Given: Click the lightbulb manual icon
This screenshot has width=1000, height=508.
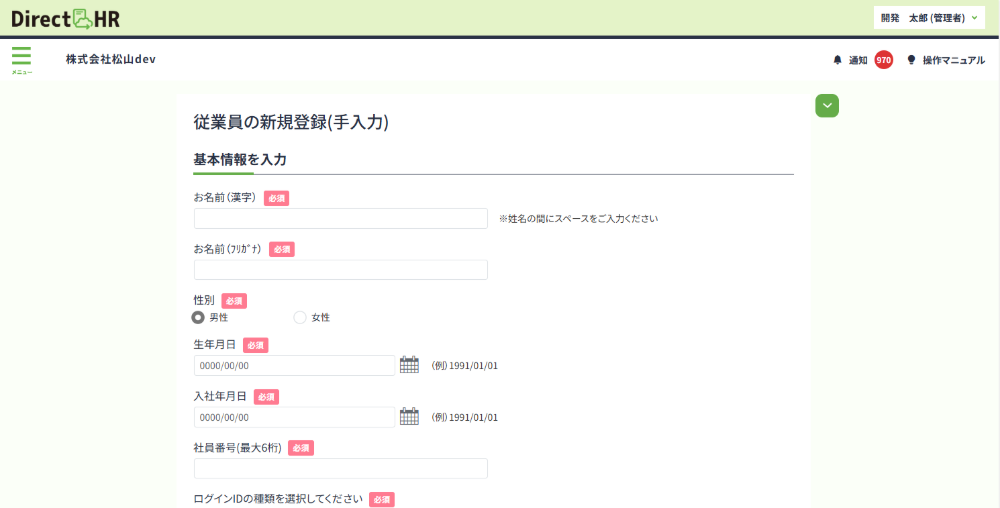Looking at the screenshot, I should point(911,60).
